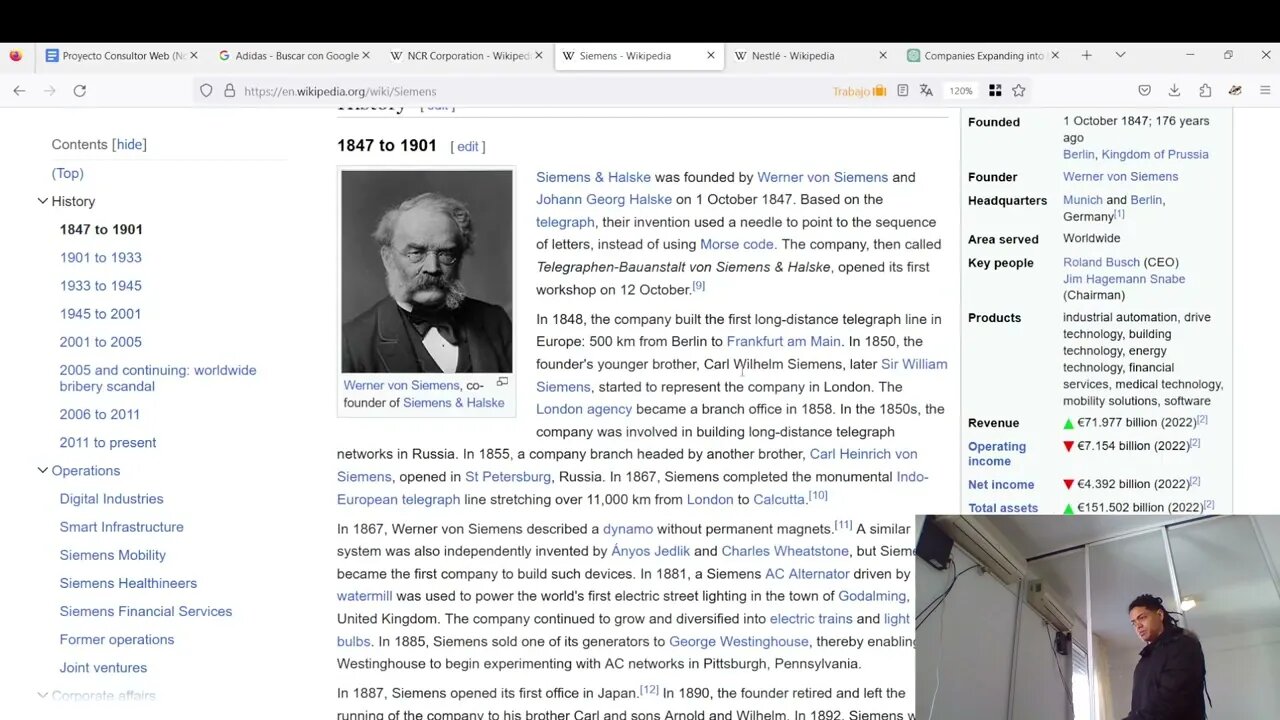View site security padlock info
Viewport: 1280px width, 720px height.
coord(229,90)
